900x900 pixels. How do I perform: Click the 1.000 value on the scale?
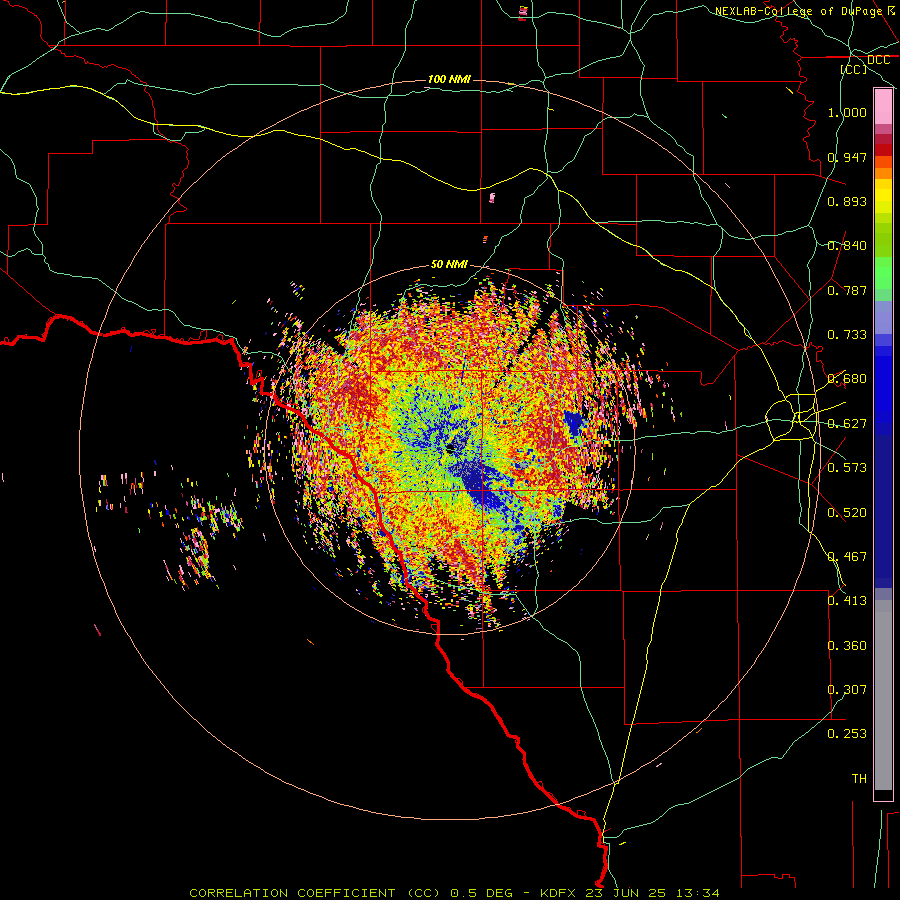847,112
